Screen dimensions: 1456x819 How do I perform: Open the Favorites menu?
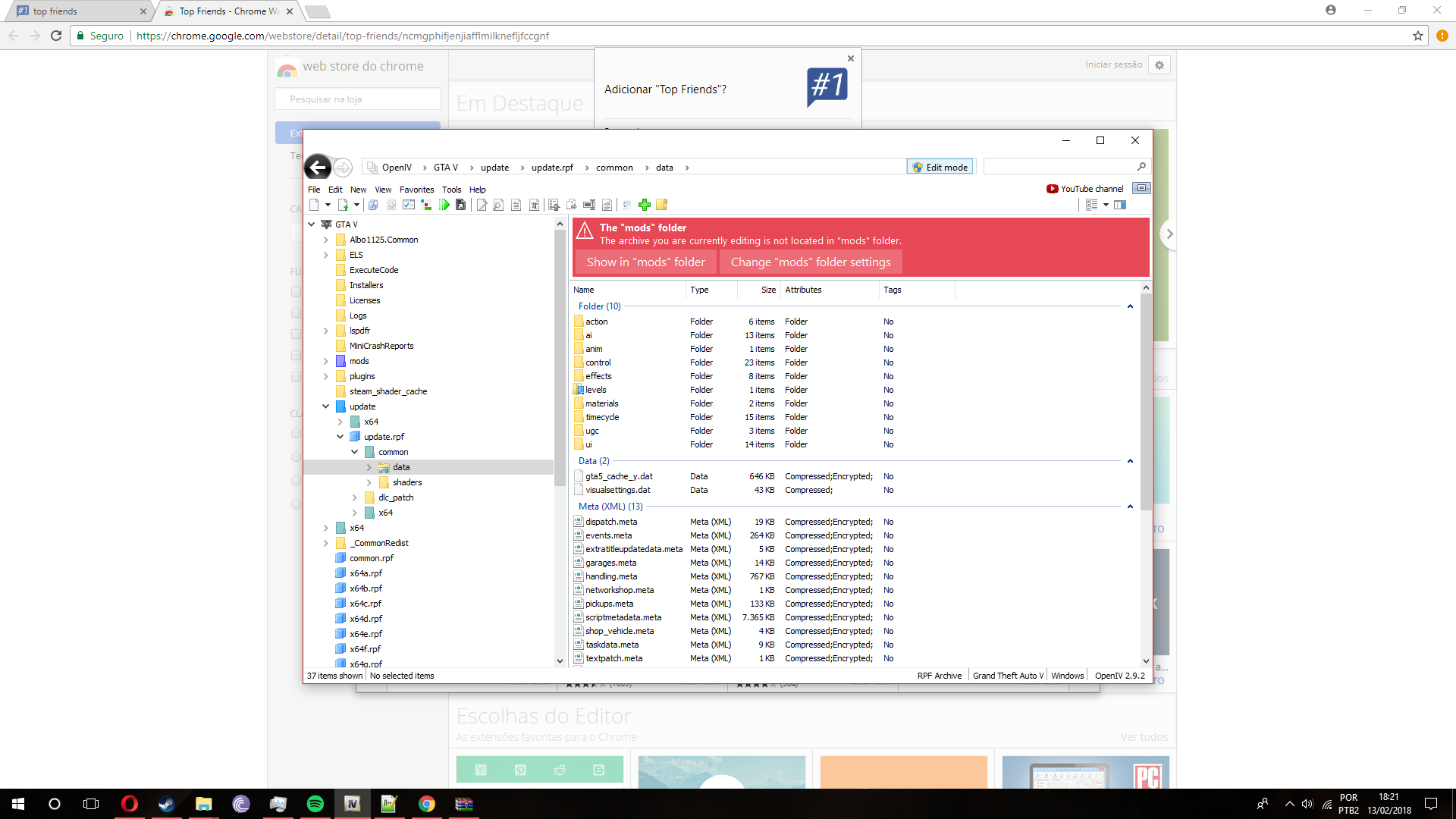(x=416, y=190)
